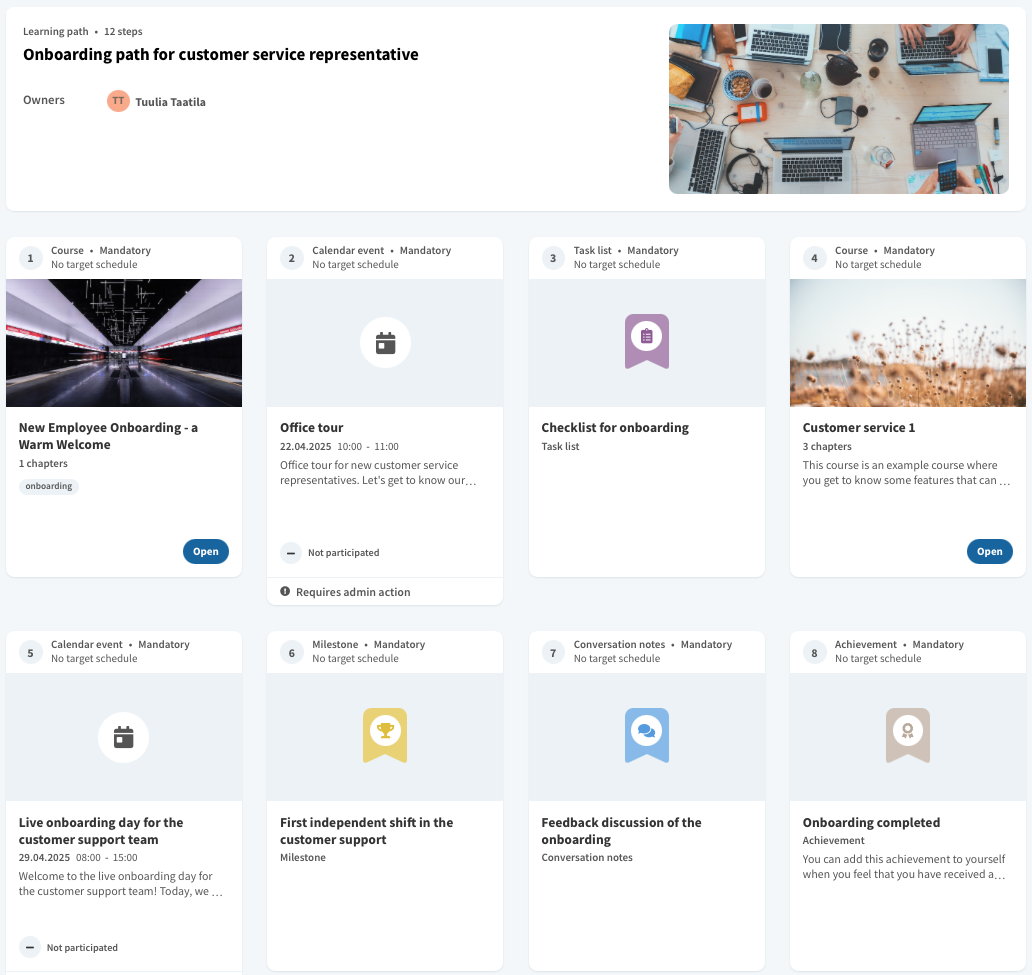Click the calendar icon on Office tour card
The width and height of the screenshot is (1032, 975).
[385, 343]
